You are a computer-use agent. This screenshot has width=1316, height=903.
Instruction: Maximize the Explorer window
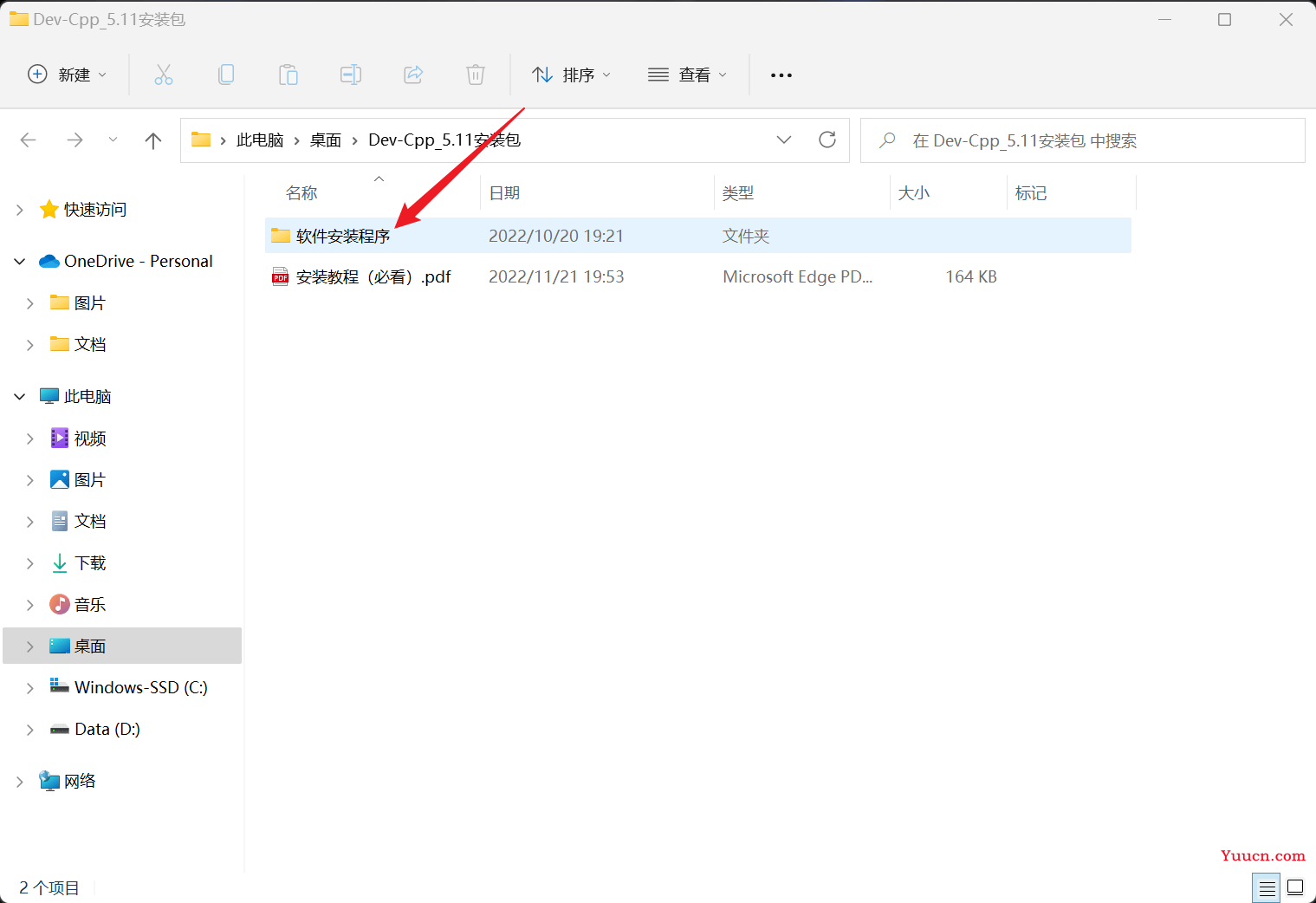coord(1224,19)
